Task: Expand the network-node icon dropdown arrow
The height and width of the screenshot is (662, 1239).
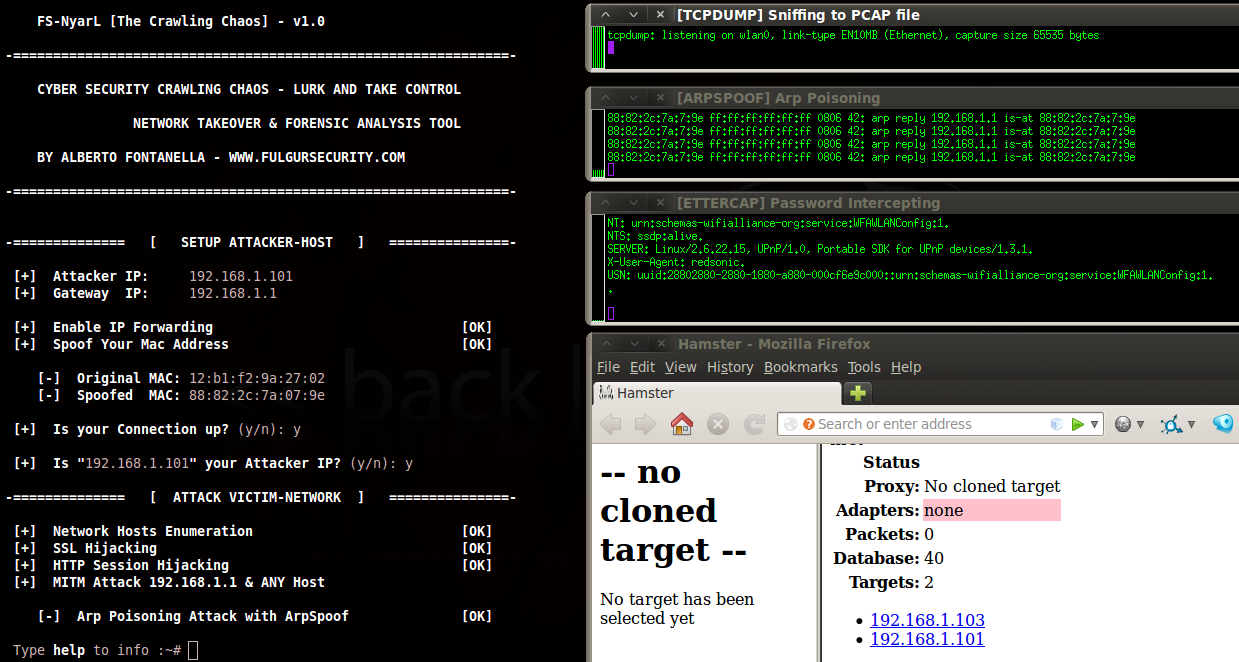Action: [1191, 425]
